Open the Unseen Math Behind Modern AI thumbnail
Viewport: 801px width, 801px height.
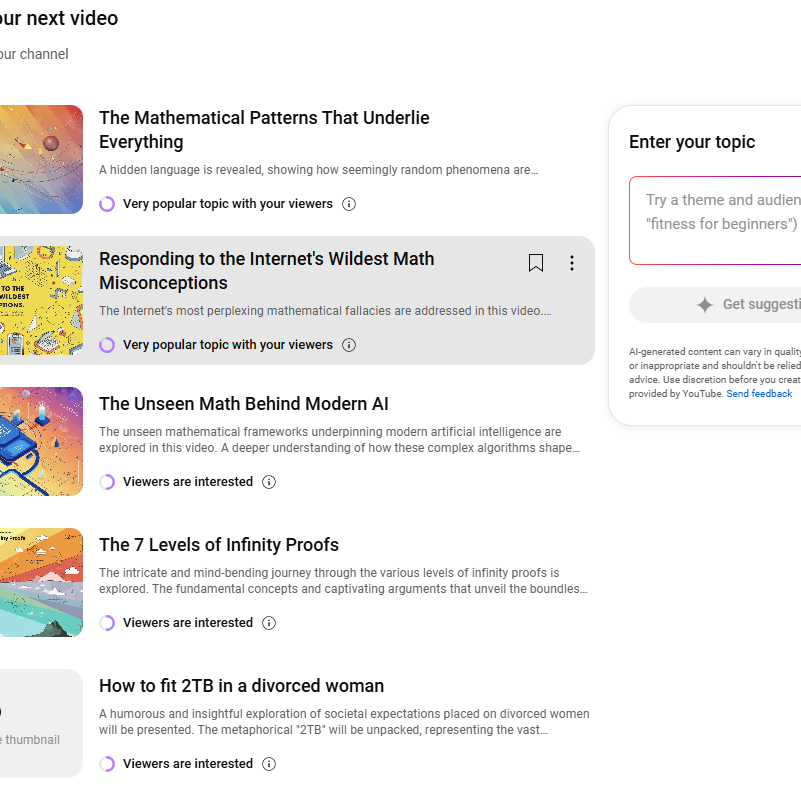[x=41, y=441]
